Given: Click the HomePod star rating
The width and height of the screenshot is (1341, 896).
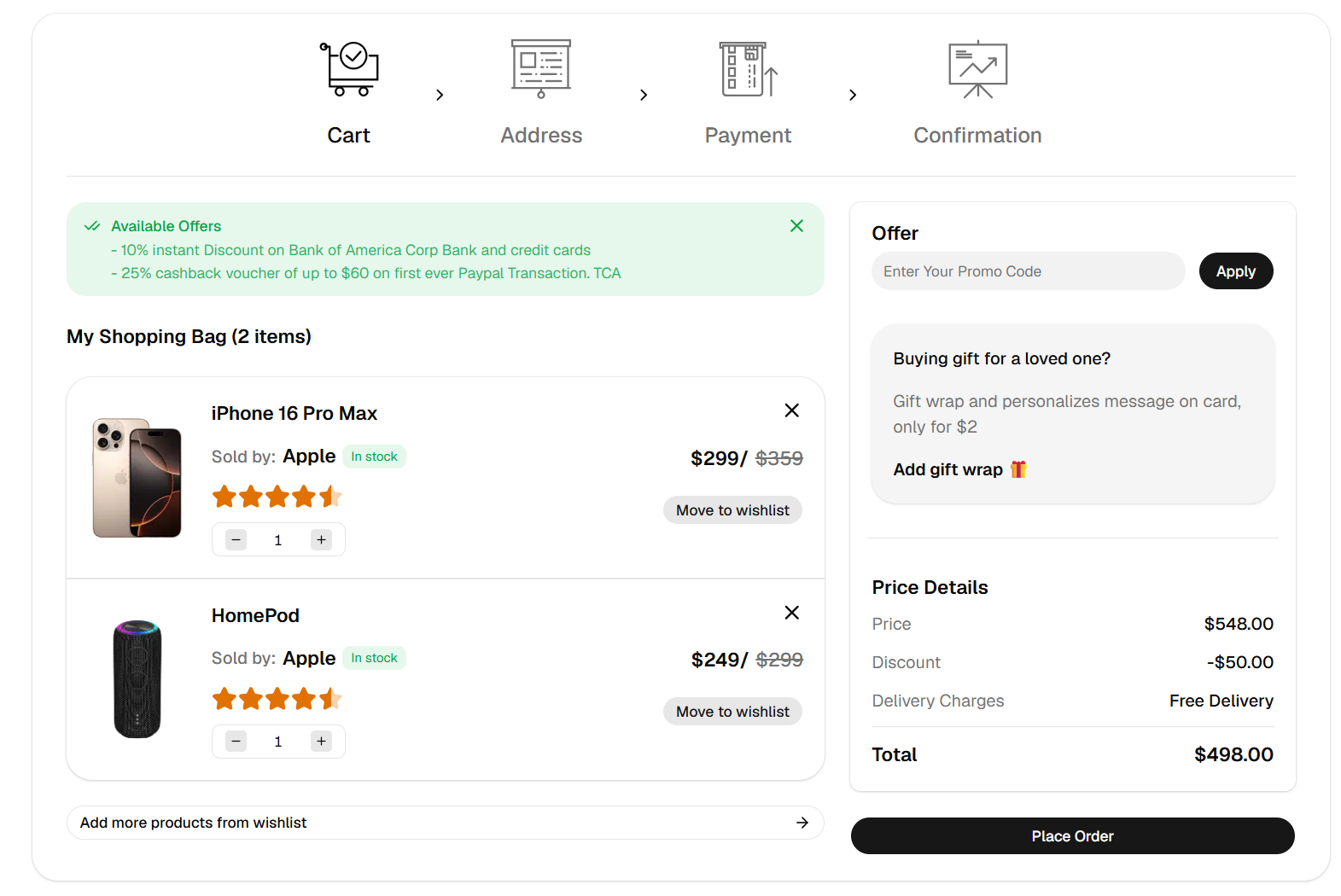Looking at the screenshot, I should point(277,700).
